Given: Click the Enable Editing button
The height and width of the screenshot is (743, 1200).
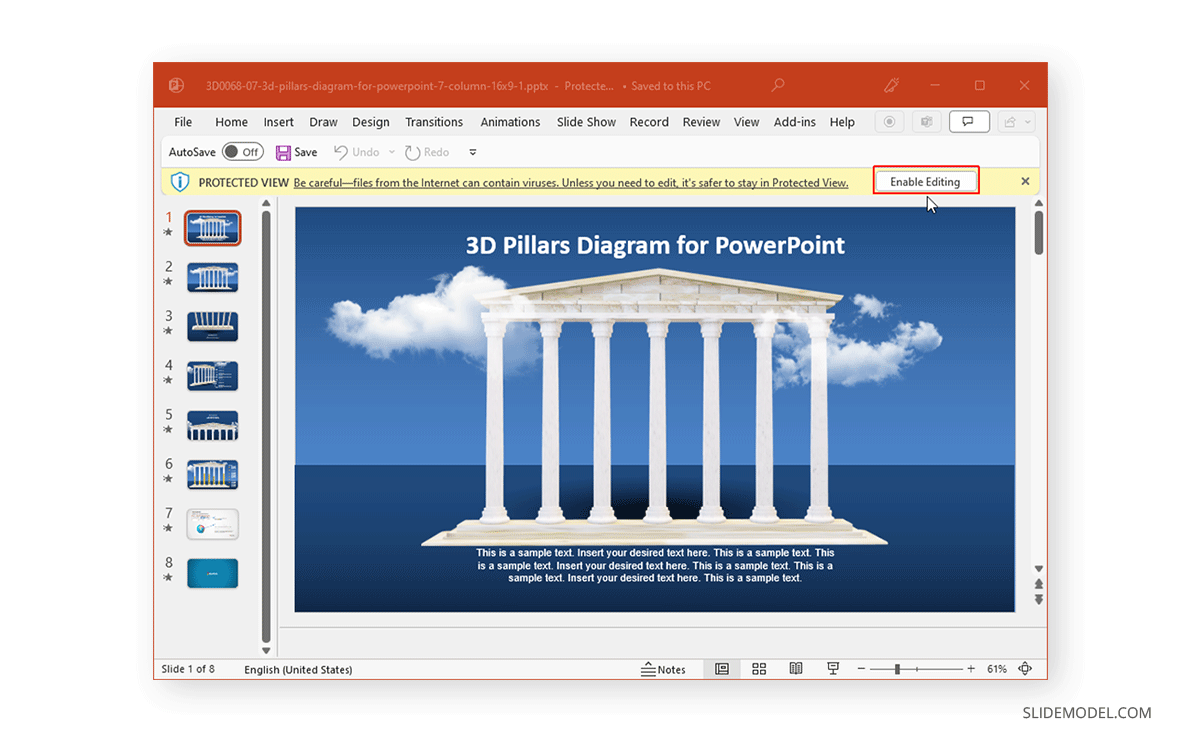Looking at the screenshot, I should click(925, 181).
